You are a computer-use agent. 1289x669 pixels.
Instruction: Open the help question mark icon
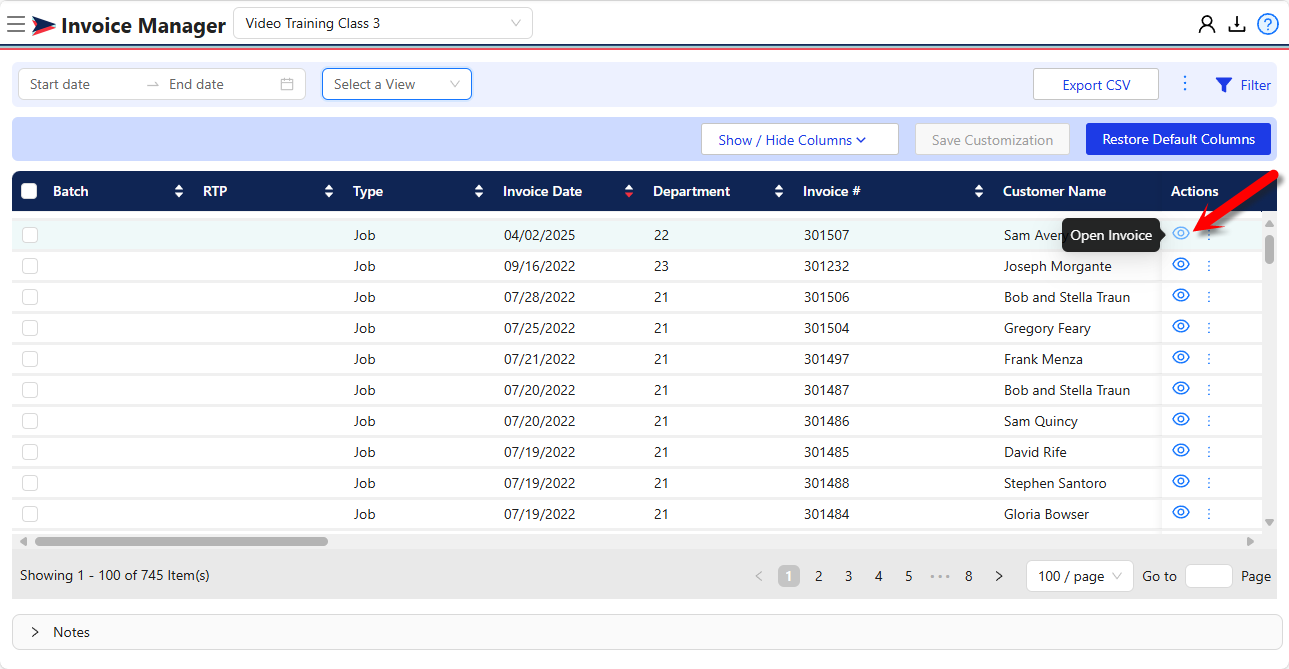pos(1268,24)
